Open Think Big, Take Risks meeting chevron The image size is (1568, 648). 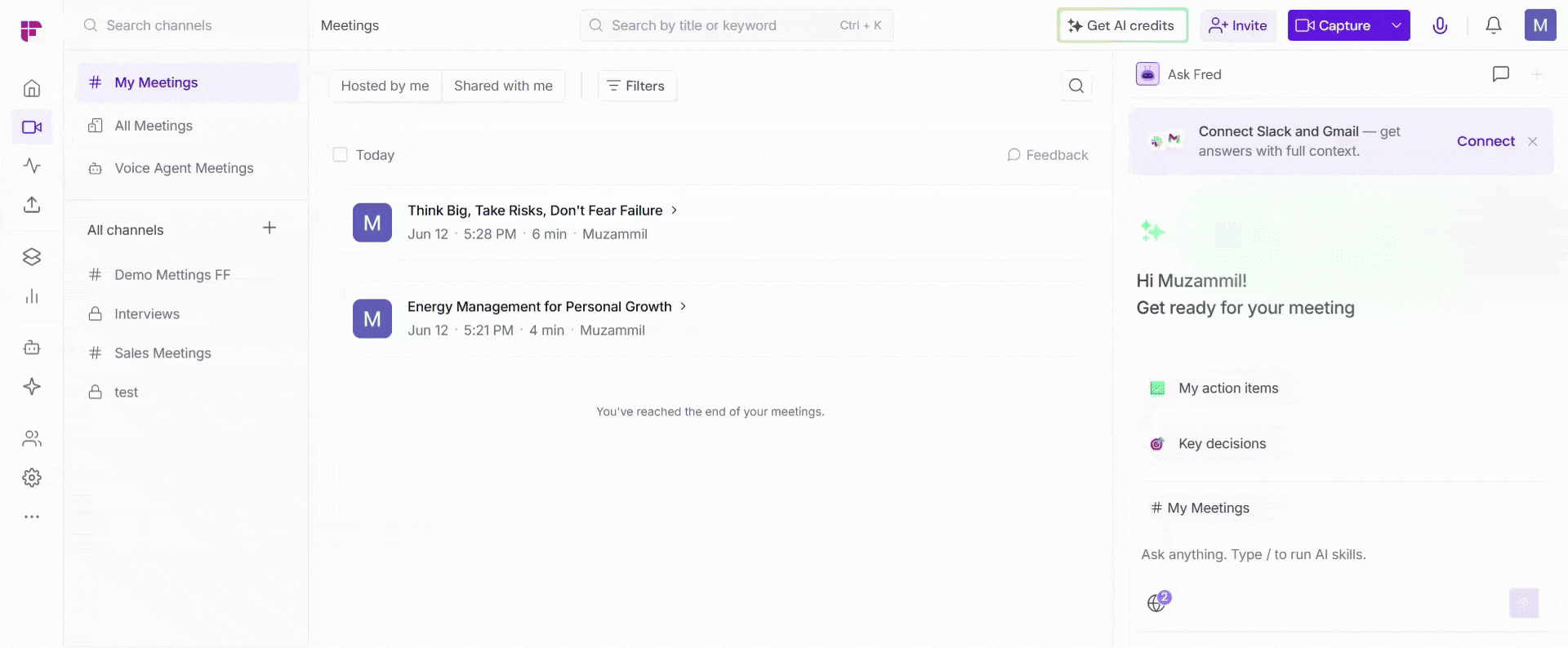click(x=675, y=211)
